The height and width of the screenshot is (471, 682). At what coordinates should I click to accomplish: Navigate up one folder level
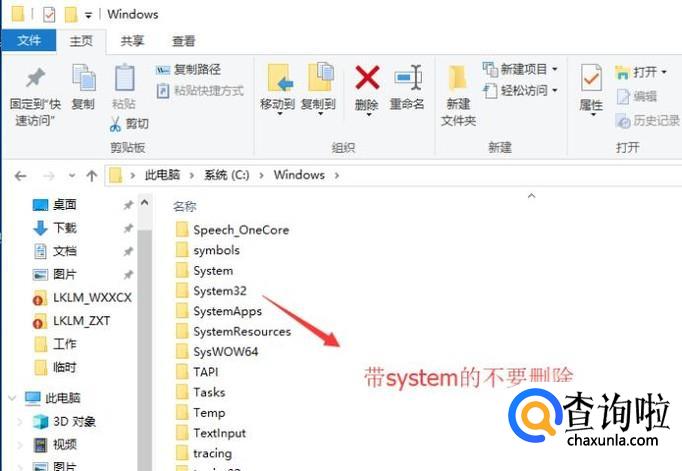coord(91,176)
